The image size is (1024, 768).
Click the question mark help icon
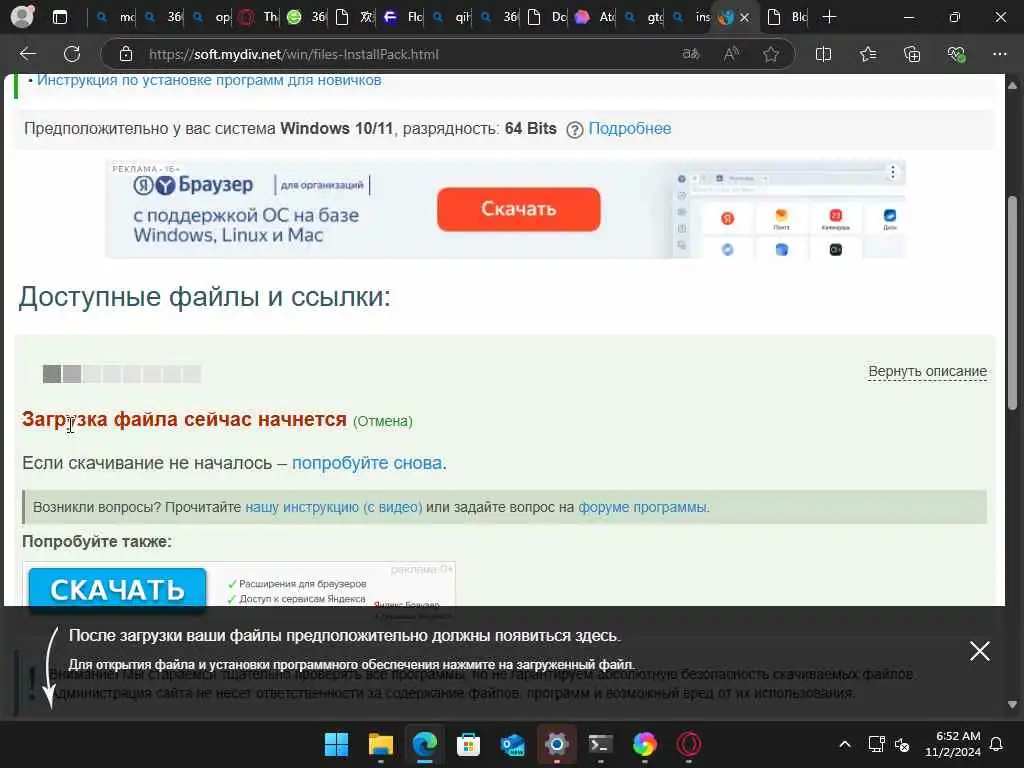pos(574,129)
